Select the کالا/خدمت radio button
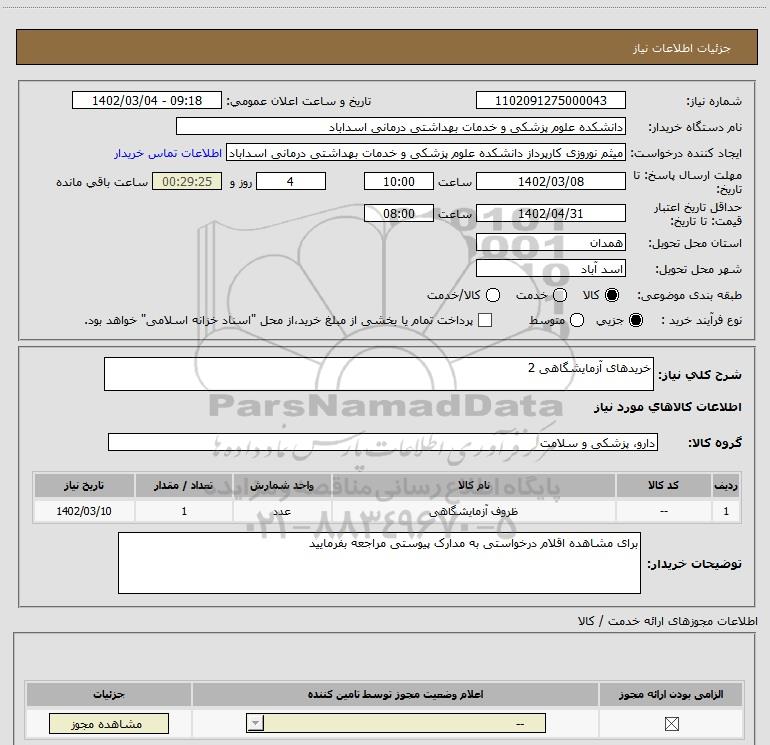The width and height of the screenshot is (770, 745). (x=493, y=295)
